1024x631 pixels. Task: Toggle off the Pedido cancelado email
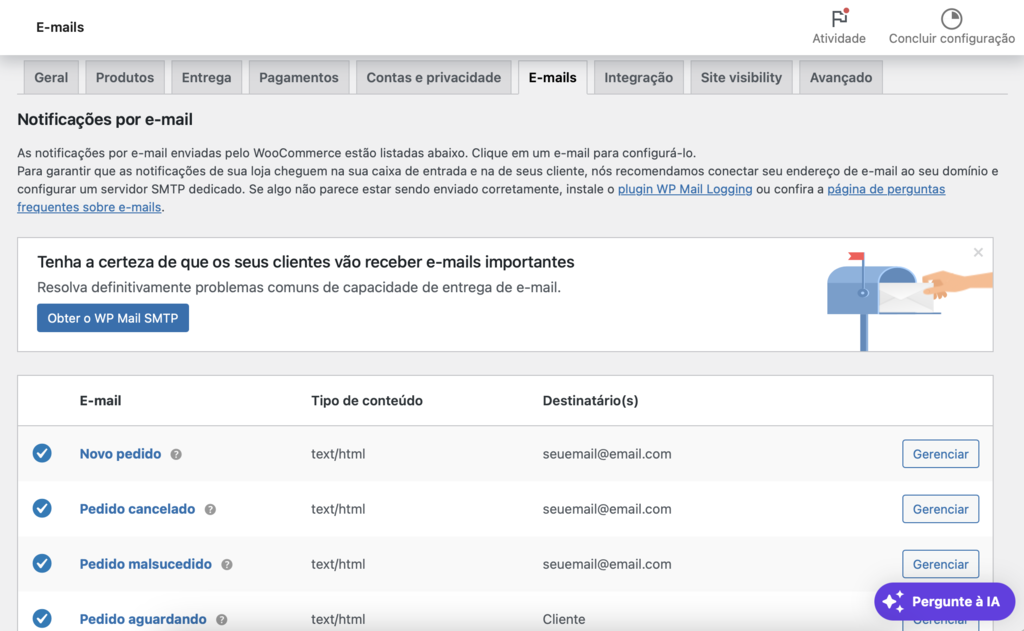(x=42, y=508)
